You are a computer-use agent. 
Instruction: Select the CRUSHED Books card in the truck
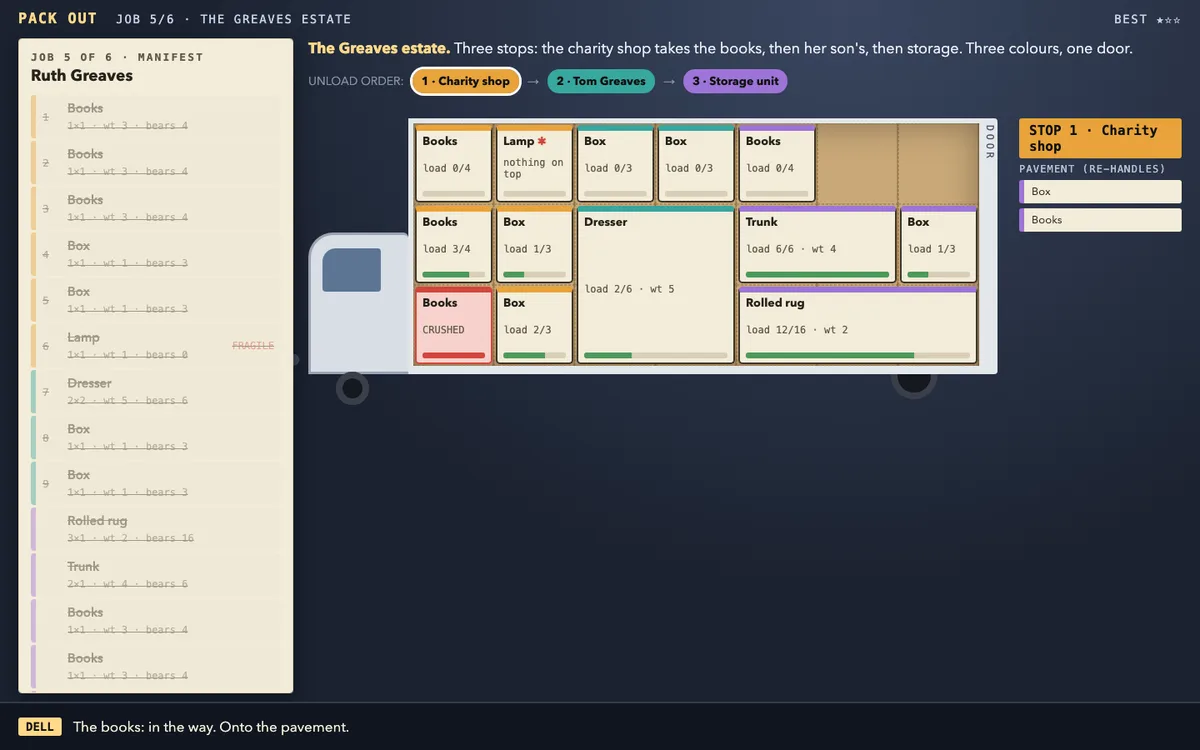(454, 325)
